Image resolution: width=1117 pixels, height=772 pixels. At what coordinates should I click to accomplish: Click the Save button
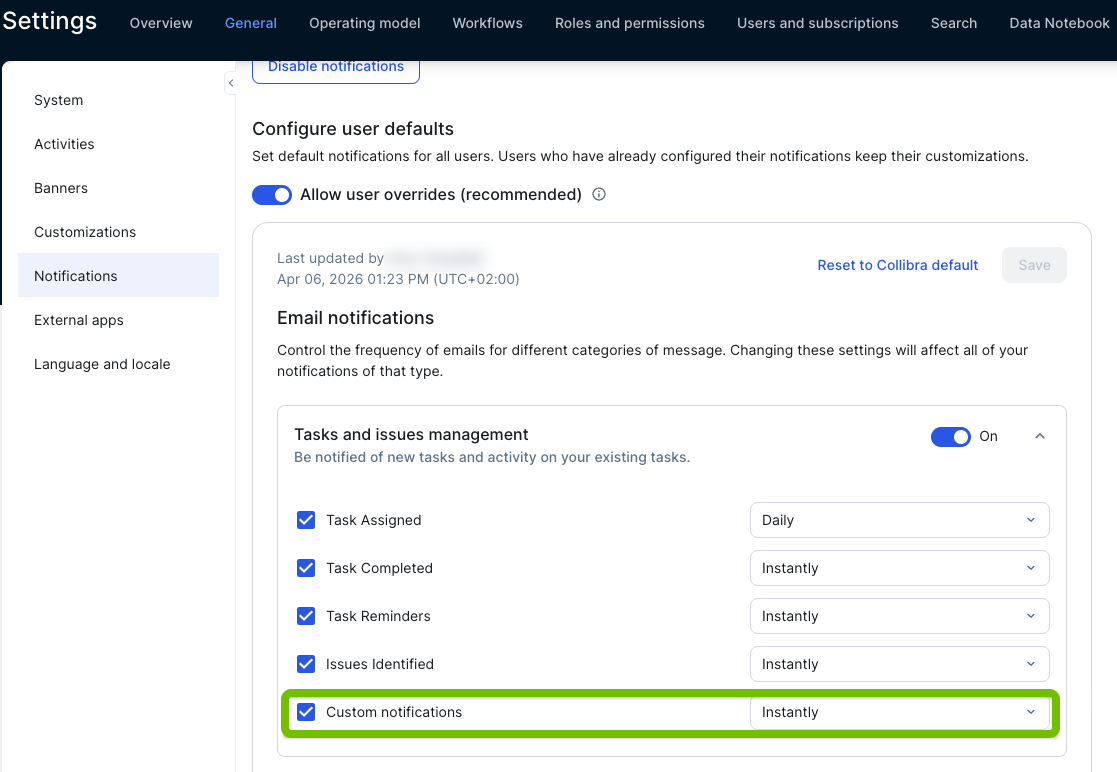pyautogui.click(x=1034, y=265)
